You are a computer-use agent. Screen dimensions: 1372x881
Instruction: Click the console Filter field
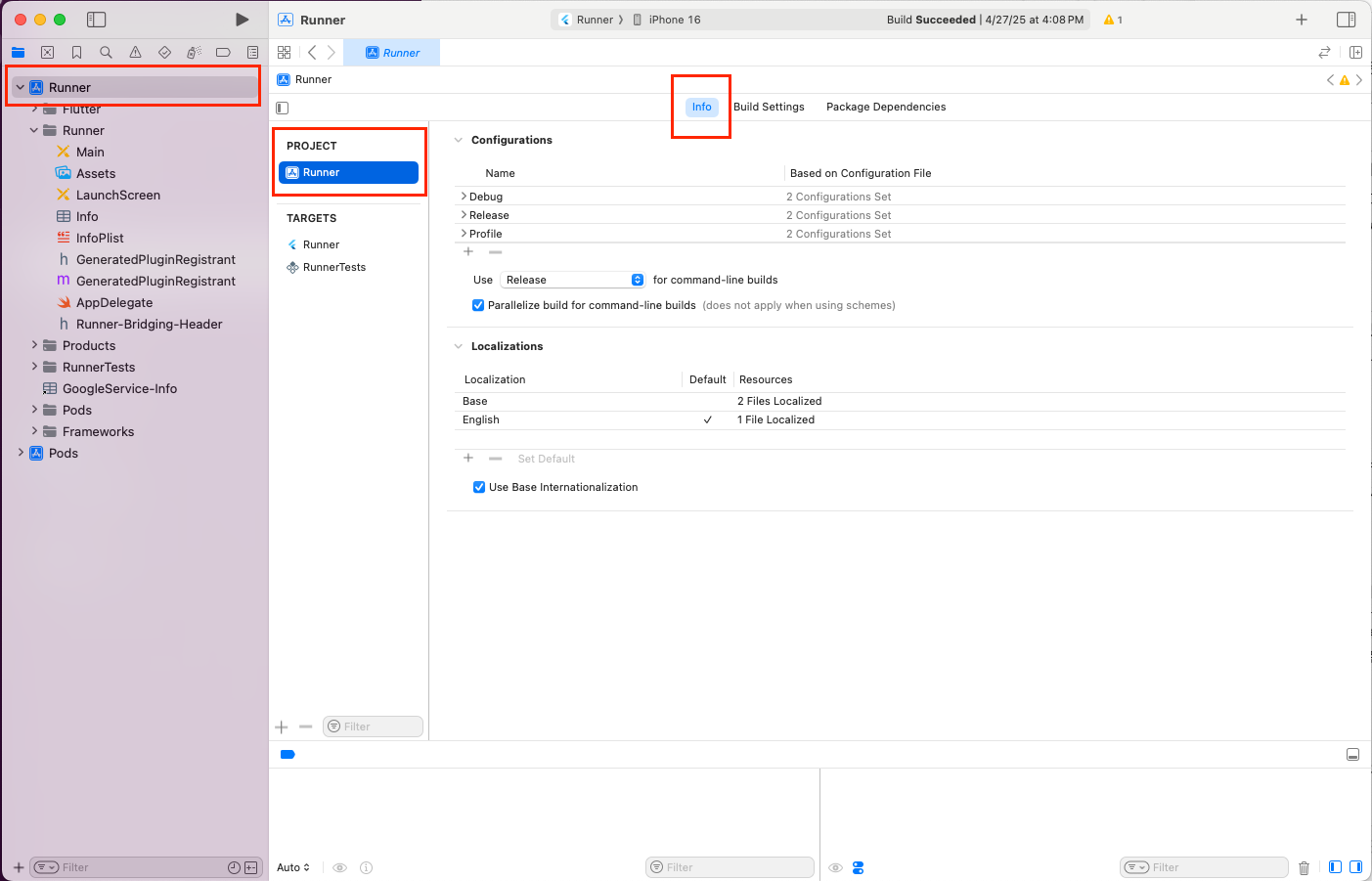click(x=1204, y=867)
